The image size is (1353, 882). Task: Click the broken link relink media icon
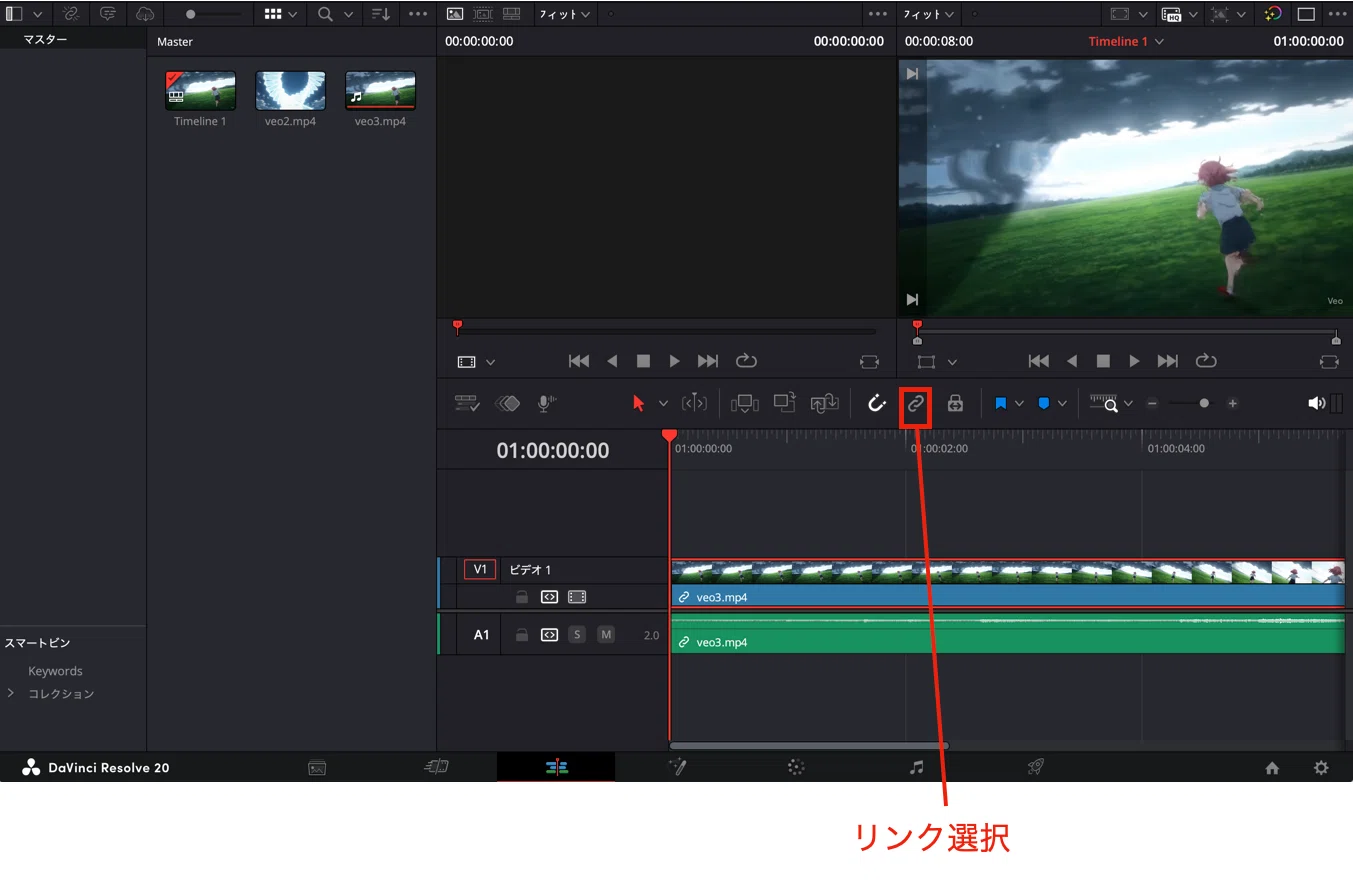70,14
